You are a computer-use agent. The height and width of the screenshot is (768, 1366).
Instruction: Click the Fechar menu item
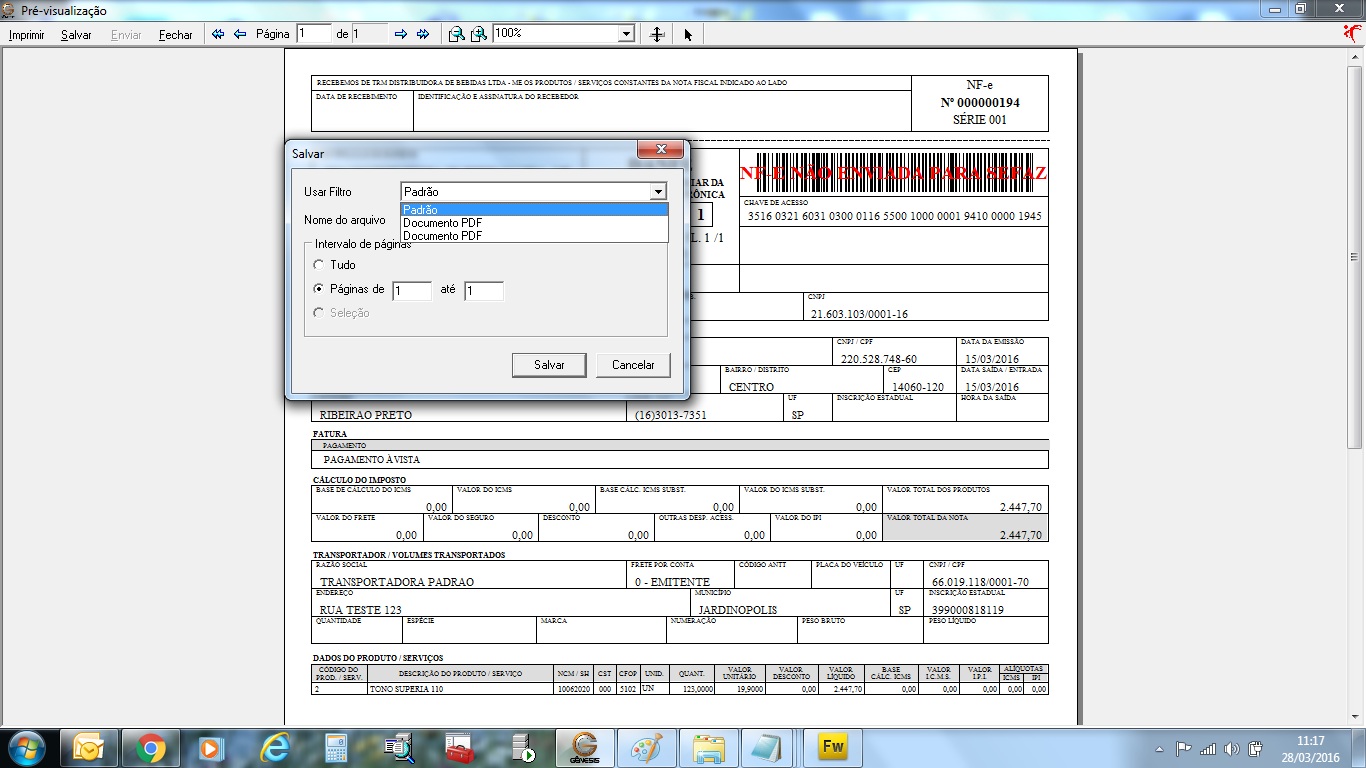(176, 35)
